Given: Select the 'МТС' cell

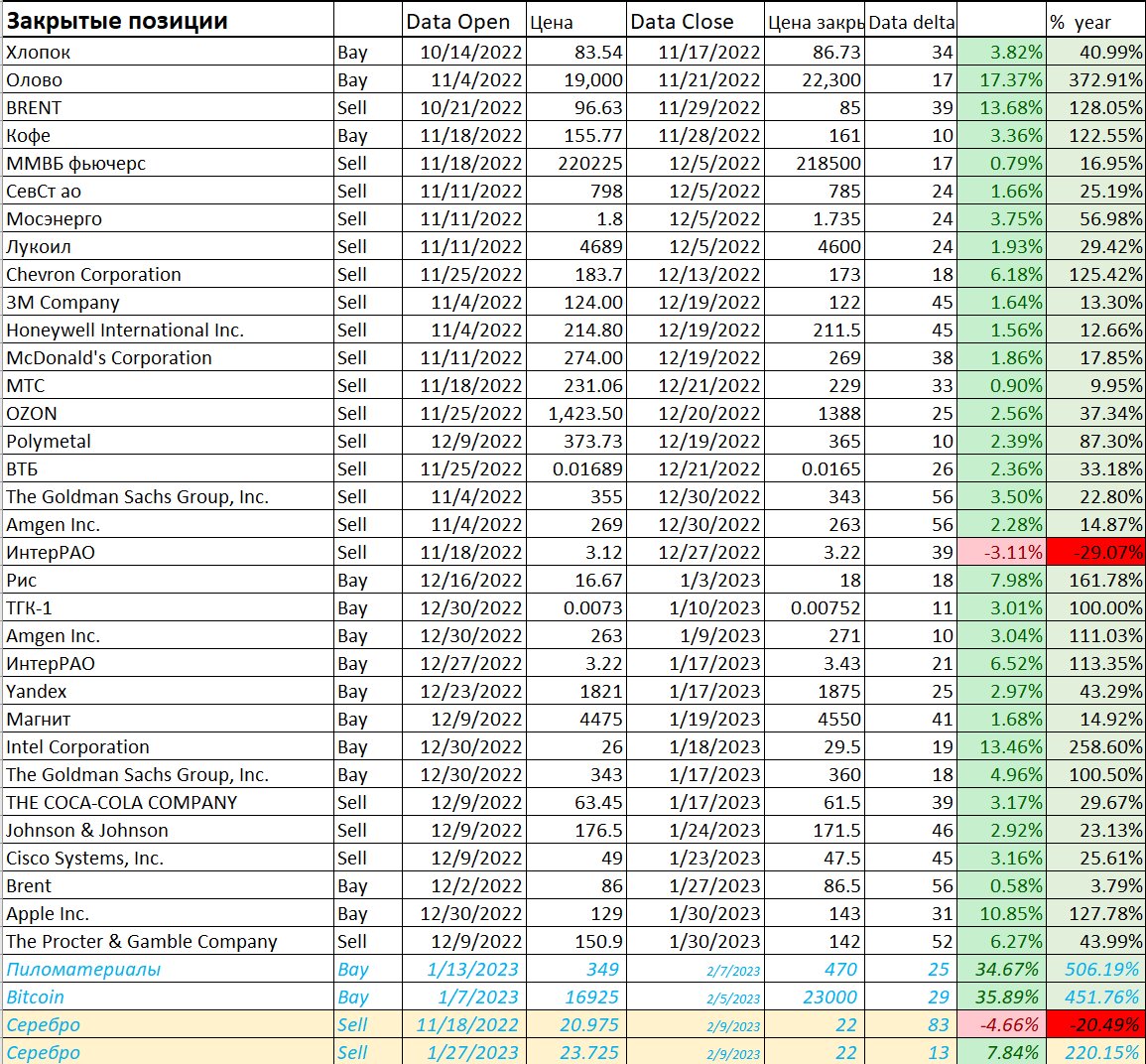Looking at the screenshot, I should tap(168, 385).
